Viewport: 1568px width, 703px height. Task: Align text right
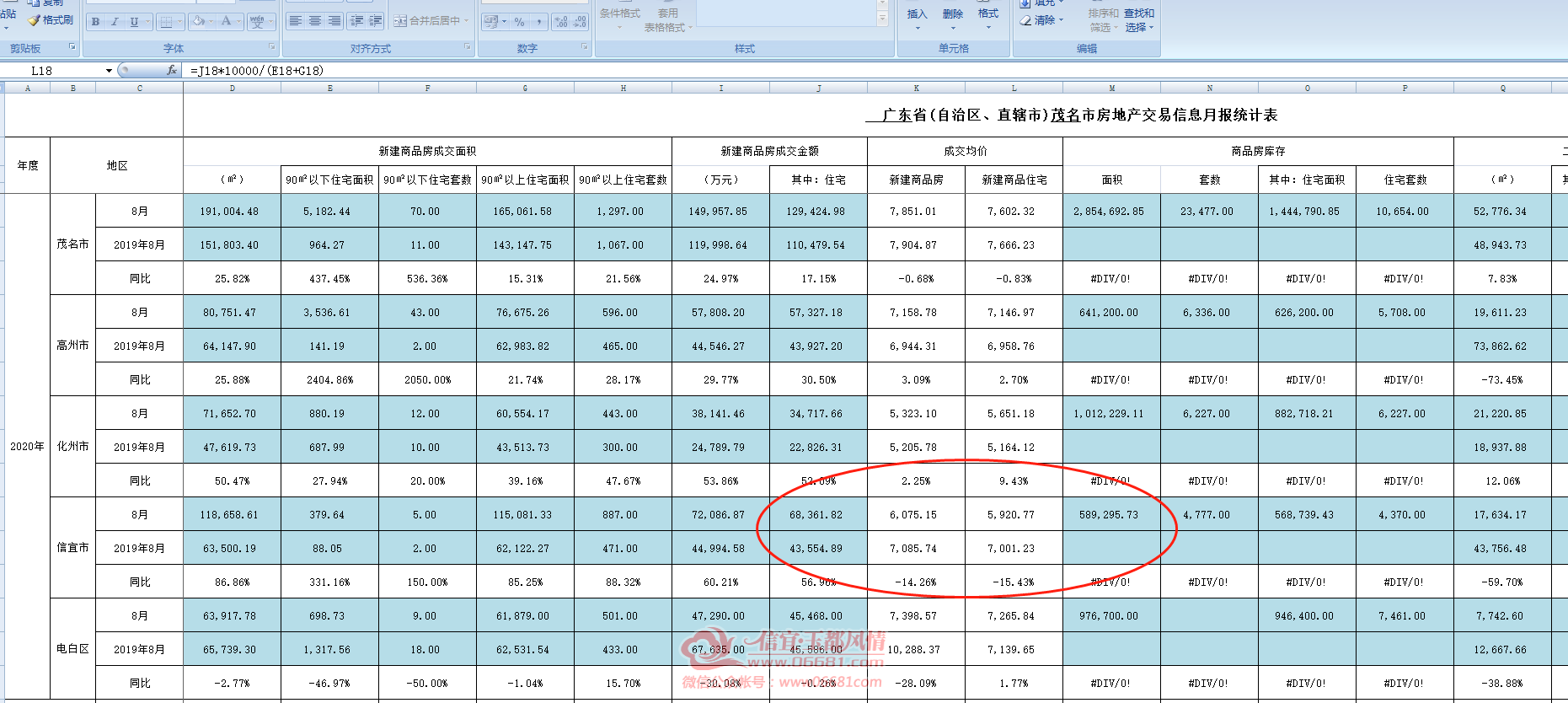tap(334, 21)
